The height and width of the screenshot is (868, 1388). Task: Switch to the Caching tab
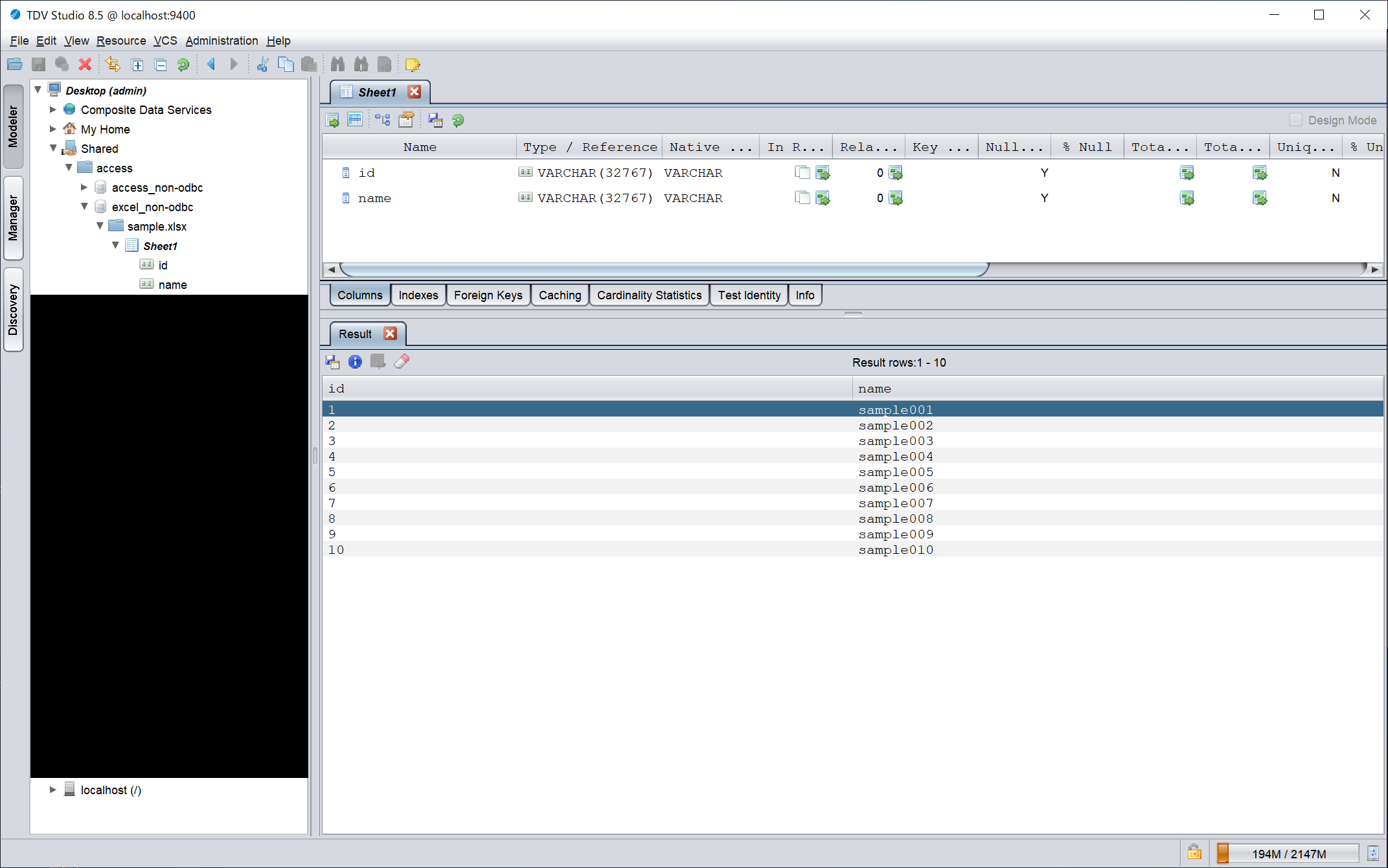[x=560, y=295]
